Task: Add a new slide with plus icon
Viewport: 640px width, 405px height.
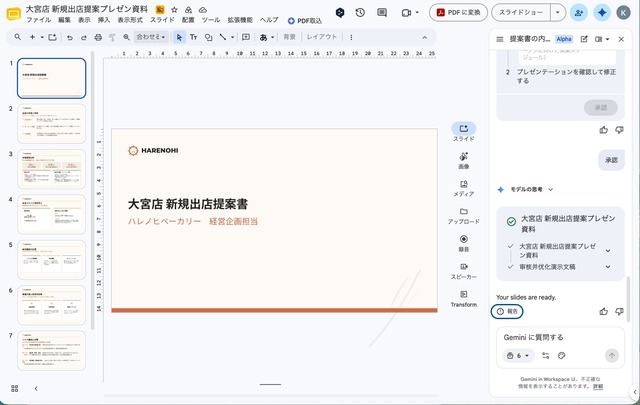Action: pyautogui.click(x=32, y=37)
